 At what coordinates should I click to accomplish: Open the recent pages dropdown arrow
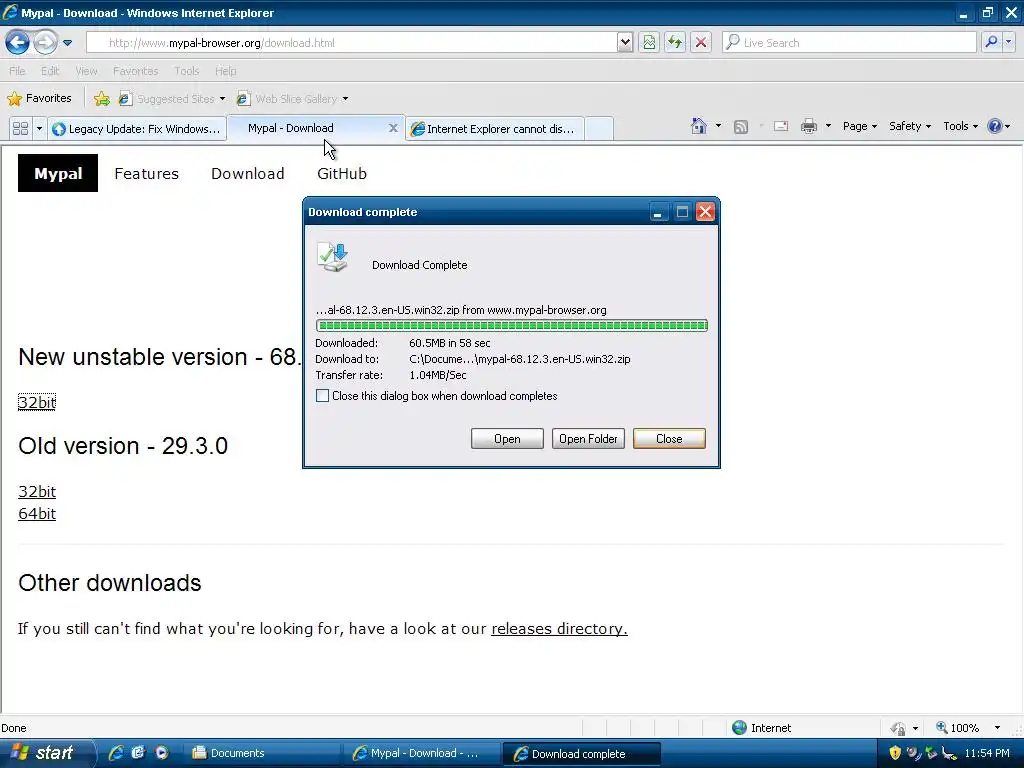pos(67,43)
